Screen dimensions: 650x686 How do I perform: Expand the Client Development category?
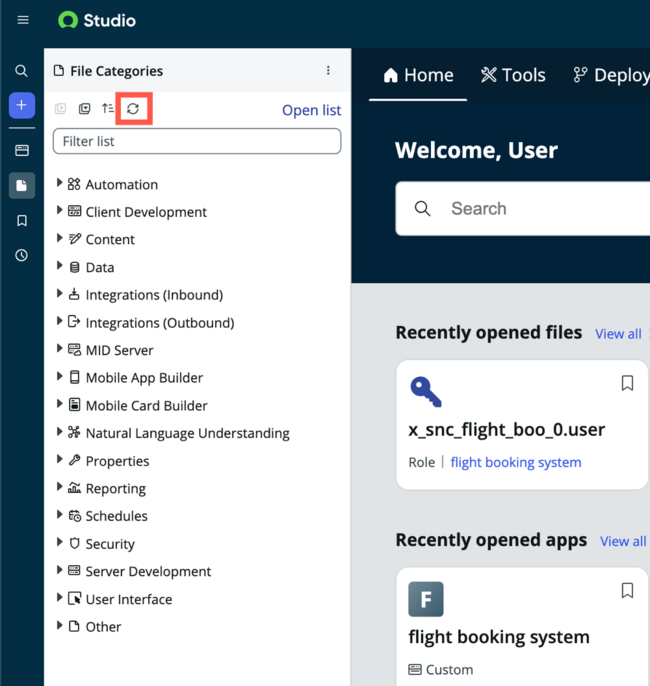click(59, 210)
